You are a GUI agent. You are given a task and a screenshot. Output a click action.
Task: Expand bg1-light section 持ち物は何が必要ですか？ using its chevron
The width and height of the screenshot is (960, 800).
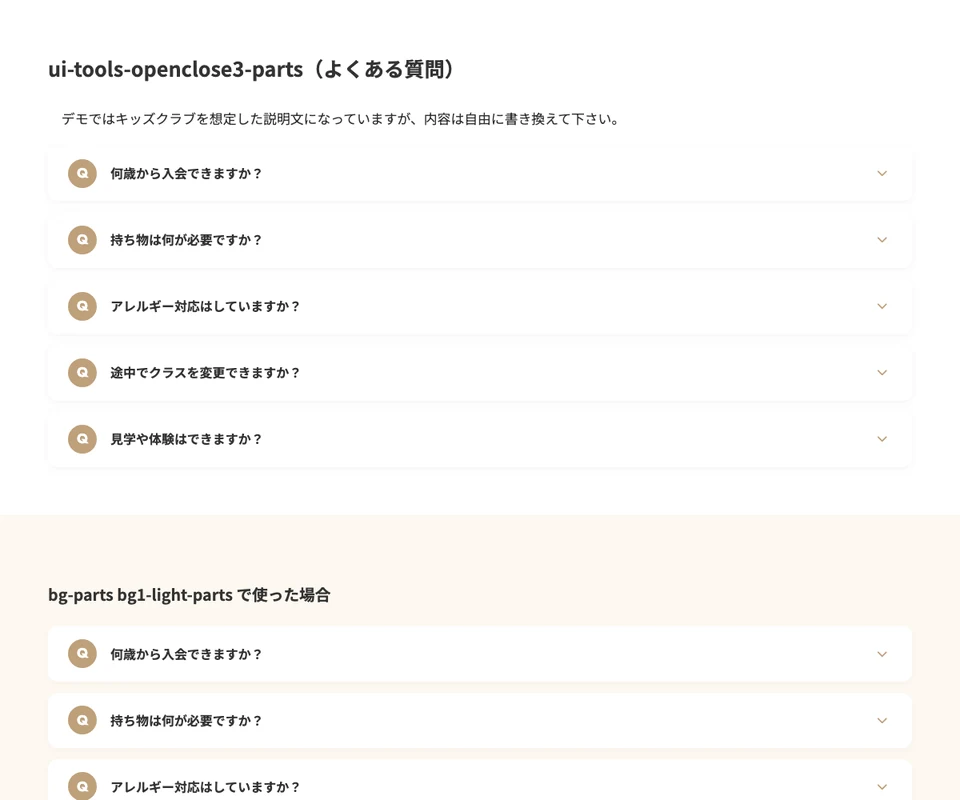coord(882,720)
